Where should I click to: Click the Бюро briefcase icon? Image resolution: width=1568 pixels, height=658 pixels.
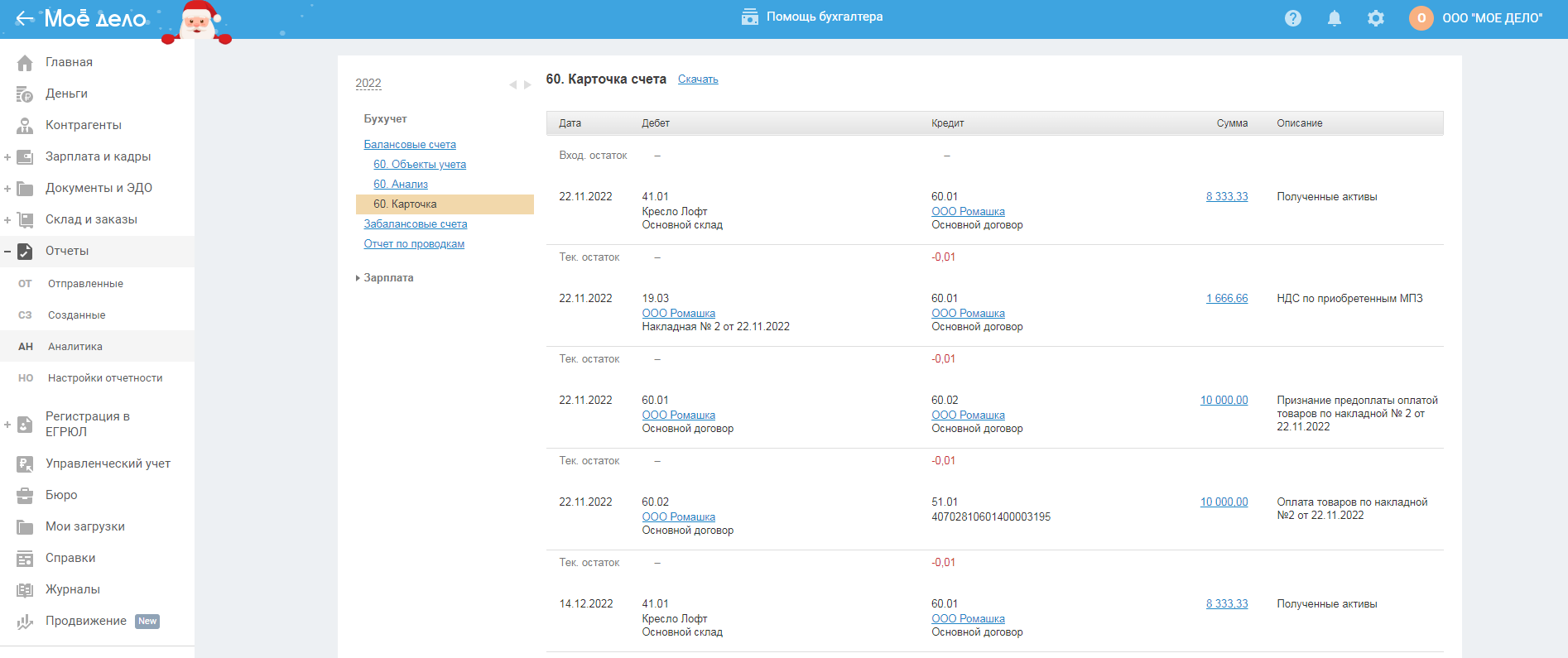coord(25,496)
